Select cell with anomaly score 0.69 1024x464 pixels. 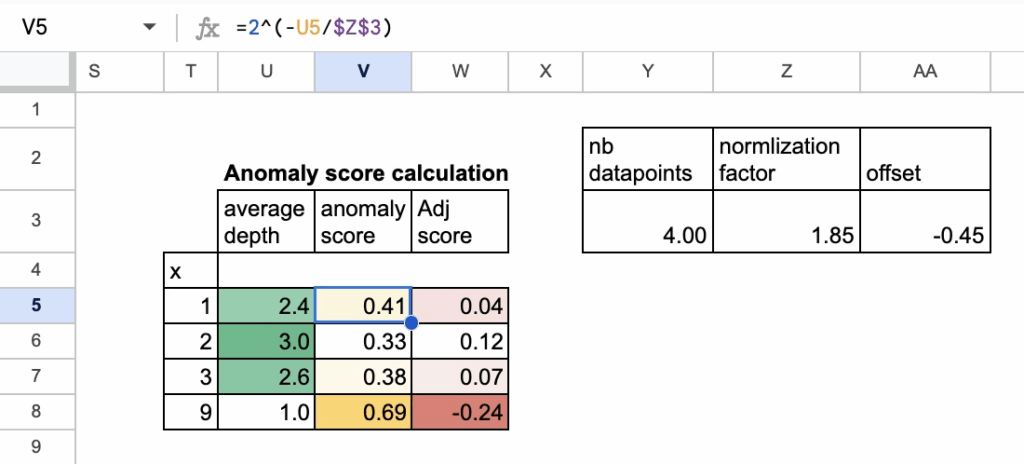click(x=362, y=412)
